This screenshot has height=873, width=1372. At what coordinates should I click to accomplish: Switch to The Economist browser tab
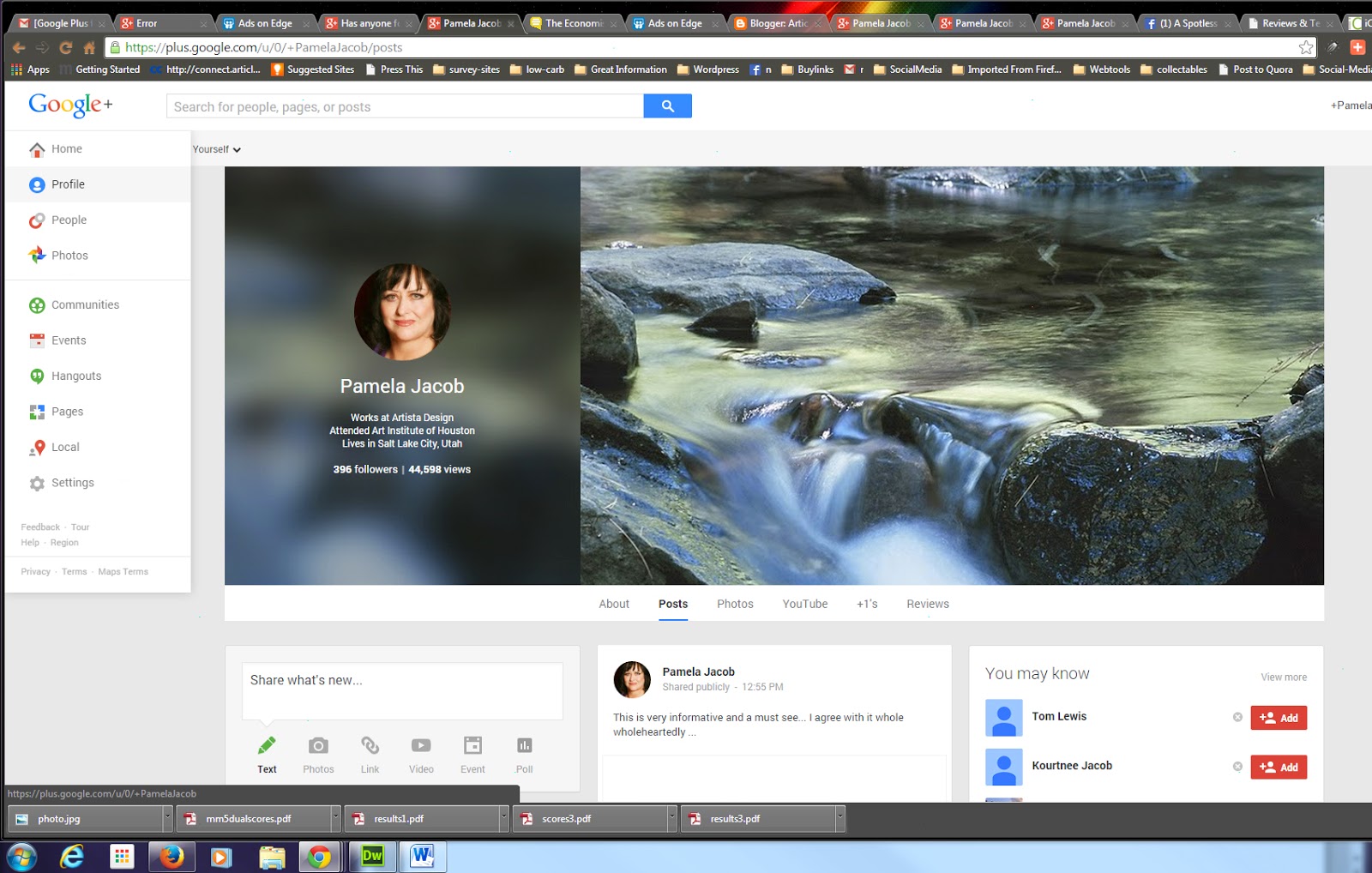pyautogui.click(x=574, y=23)
